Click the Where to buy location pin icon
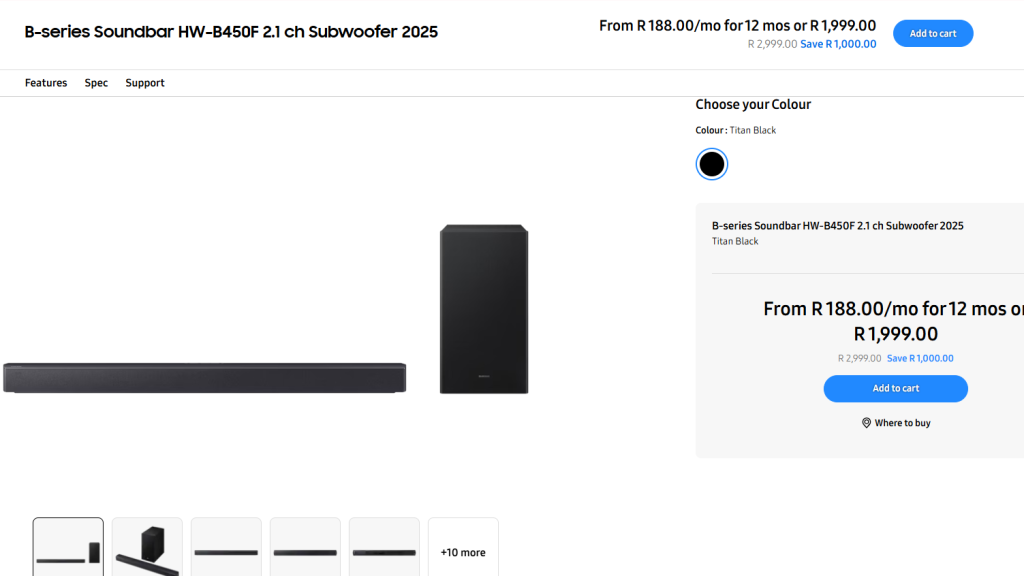Image resolution: width=1024 pixels, height=576 pixels. coord(866,423)
